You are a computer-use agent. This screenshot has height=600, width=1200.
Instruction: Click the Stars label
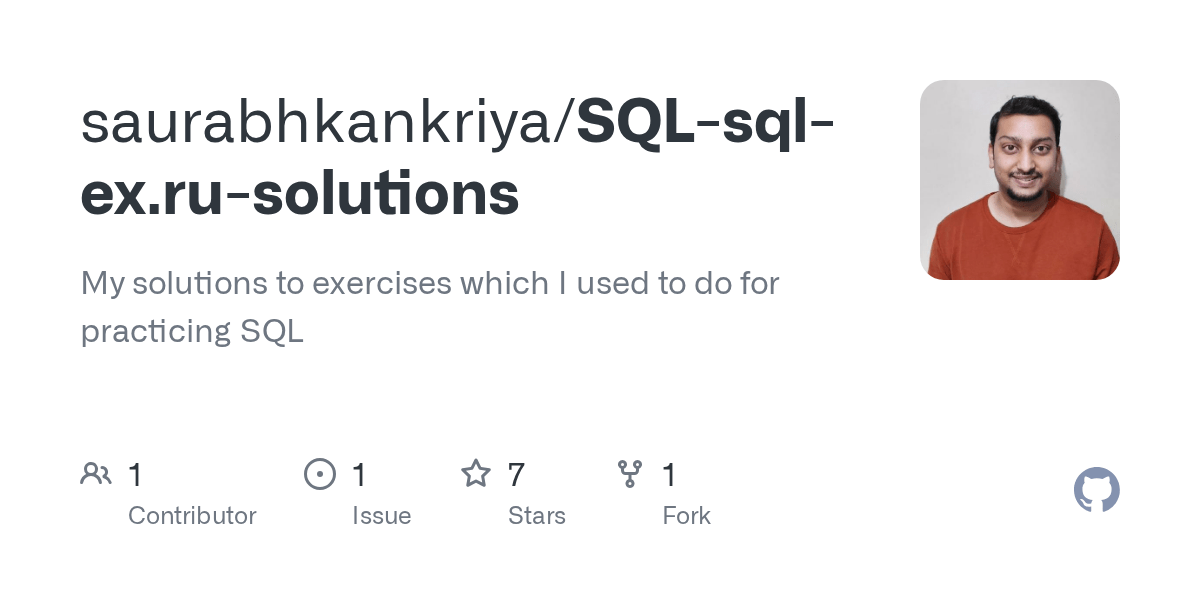537,516
